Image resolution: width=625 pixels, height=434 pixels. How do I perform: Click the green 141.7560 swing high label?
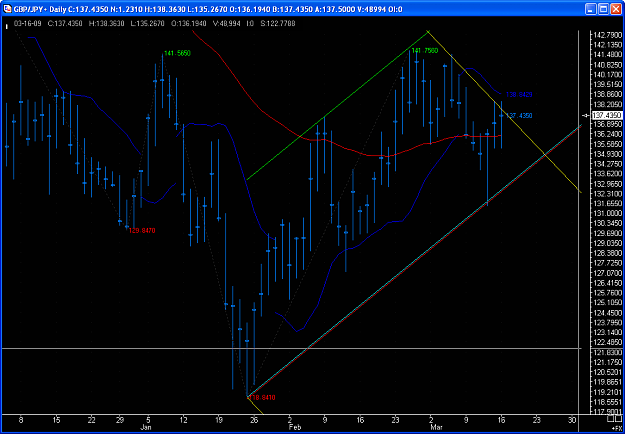click(x=425, y=51)
